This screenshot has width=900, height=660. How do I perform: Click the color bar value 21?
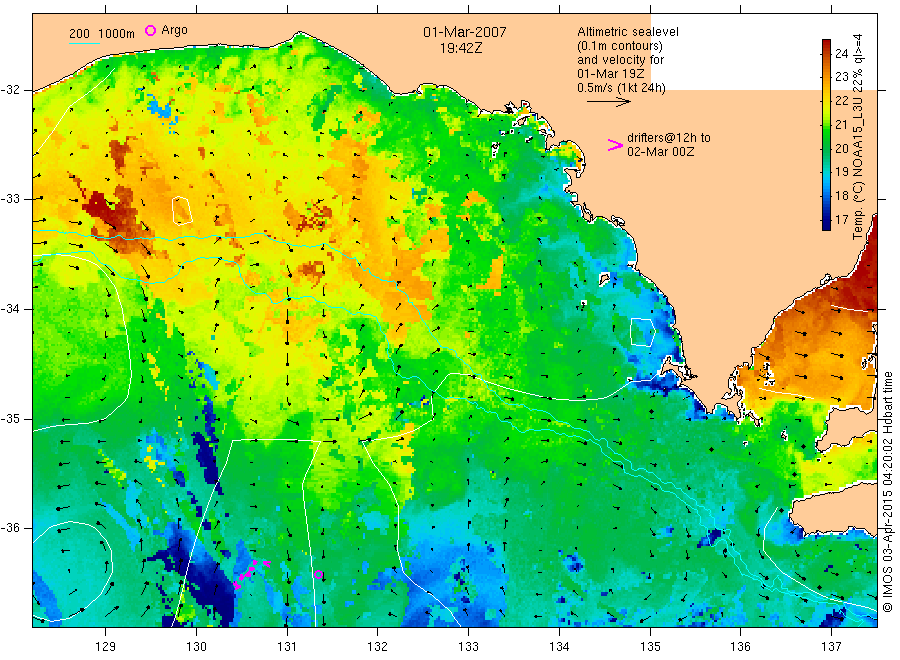[841, 125]
